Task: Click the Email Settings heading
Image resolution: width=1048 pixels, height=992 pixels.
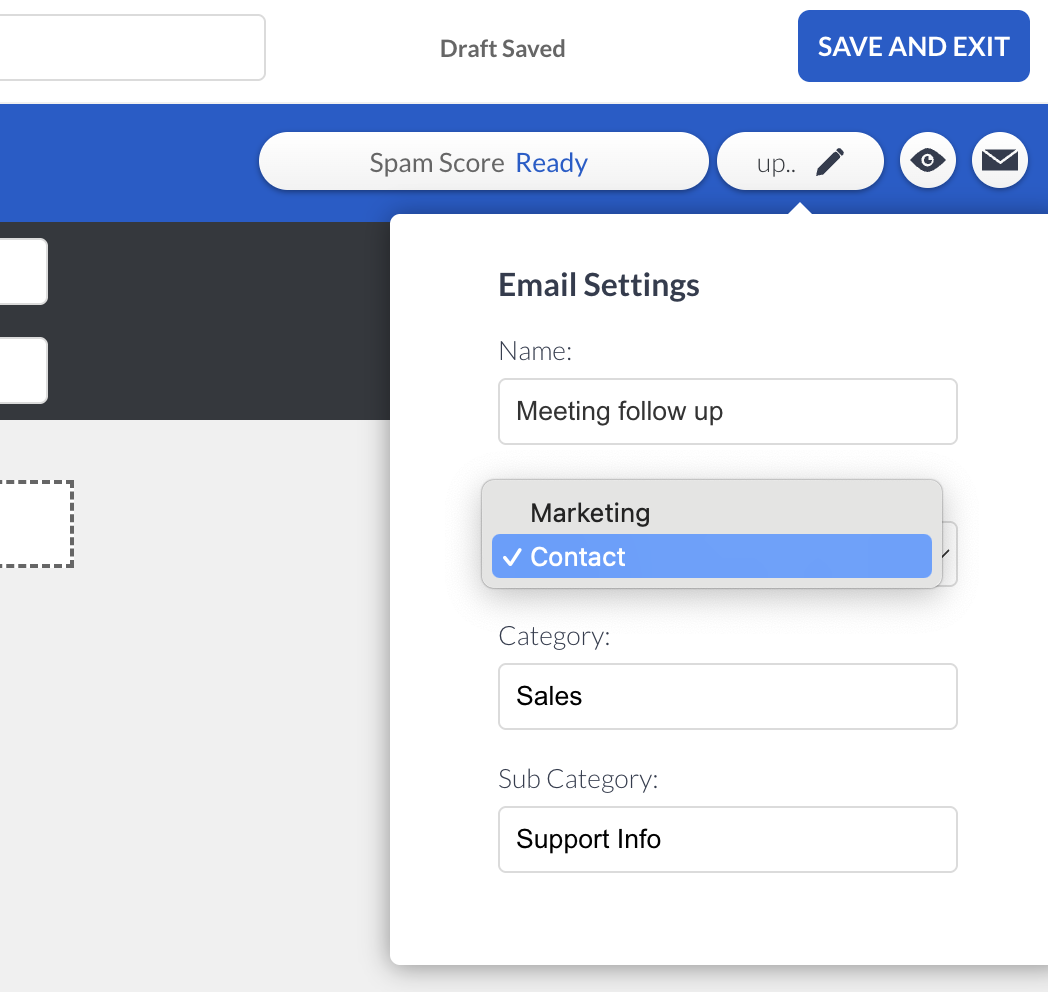Action: [x=599, y=285]
